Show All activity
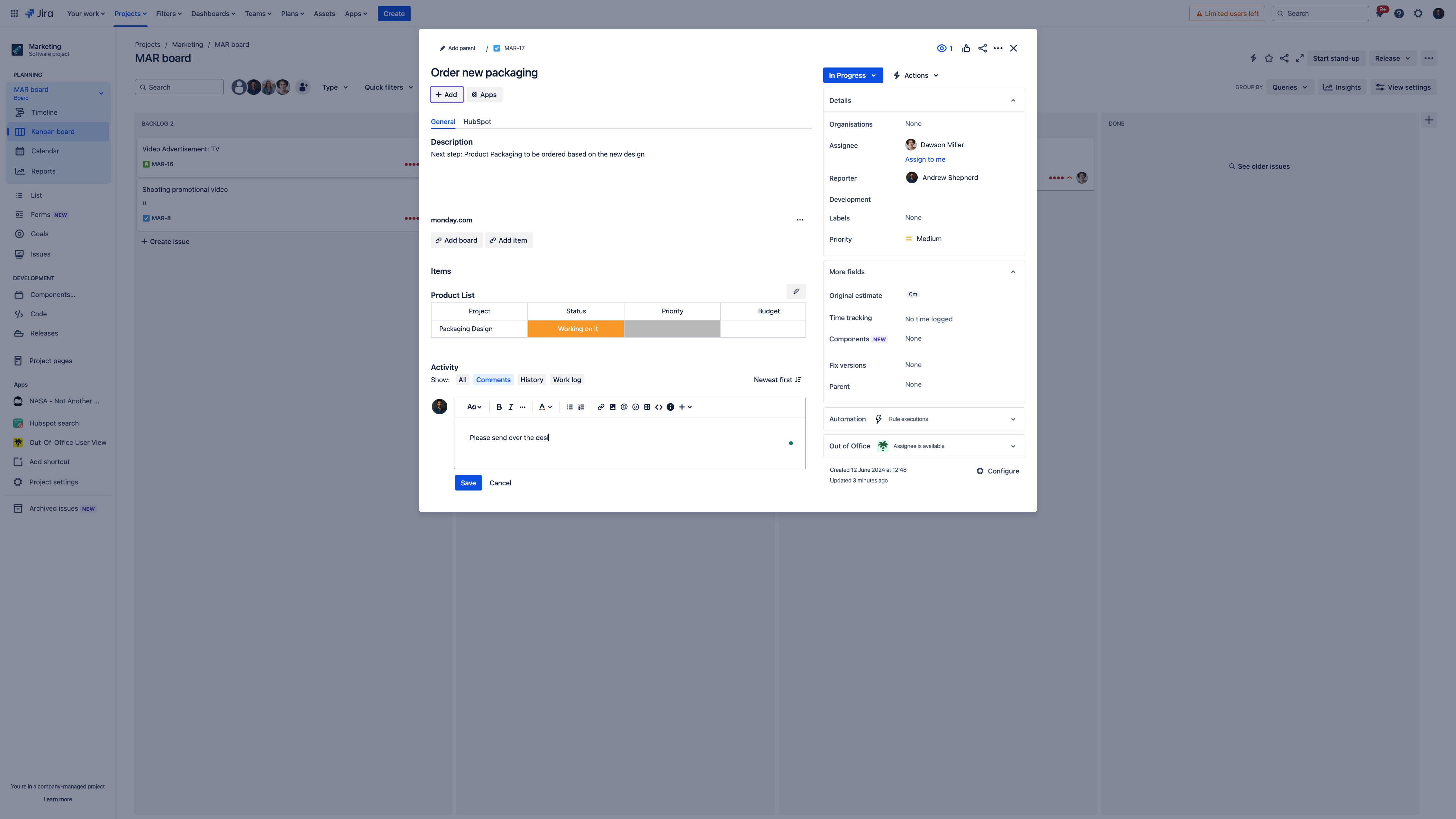Screen dimensions: 1456x819 click(x=462, y=380)
